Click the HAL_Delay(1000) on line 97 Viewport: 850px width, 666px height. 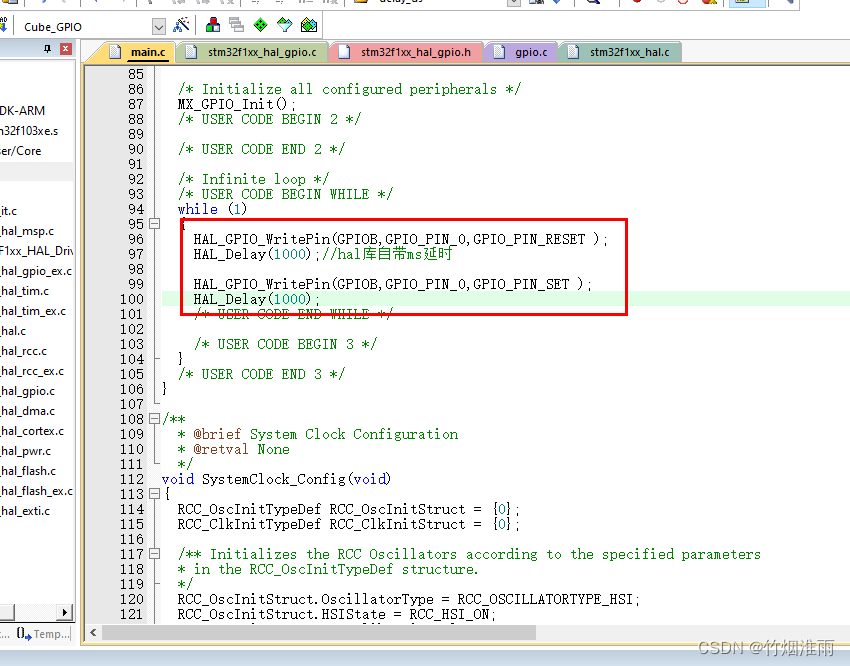click(256, 254)
